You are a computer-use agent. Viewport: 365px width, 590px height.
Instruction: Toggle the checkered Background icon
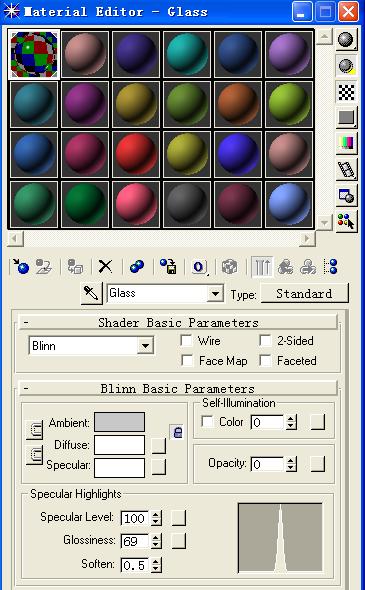tap(346, 92)
